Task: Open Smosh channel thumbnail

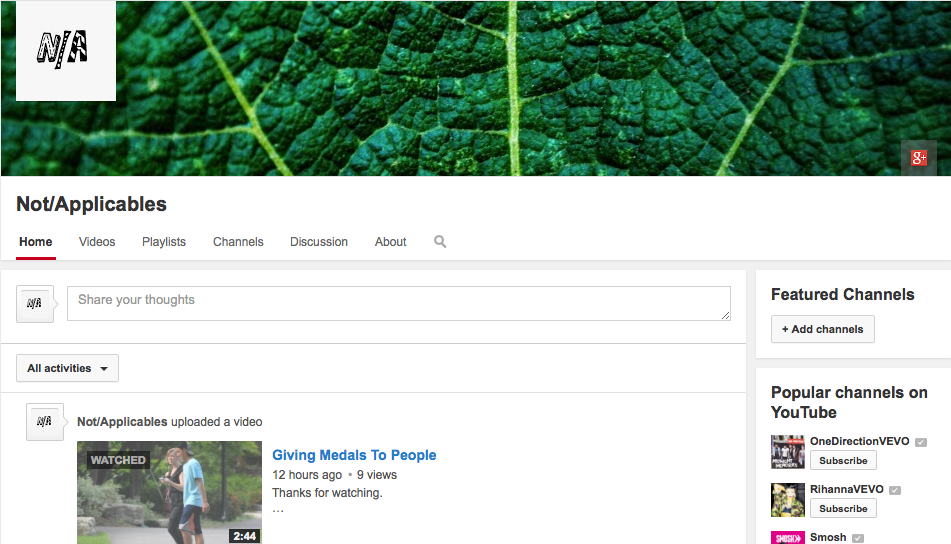Action: pyautogui.click(x=787, y=537)
